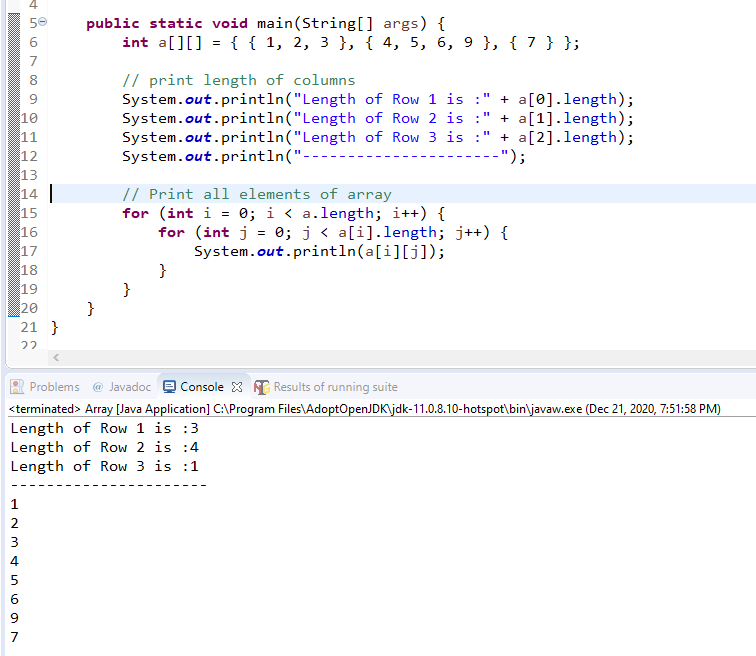Image resolution: width=756 pixels, height=656 pixels.
Task: Click 'a[1].length' in the editor
Action: tap(567, 118)
